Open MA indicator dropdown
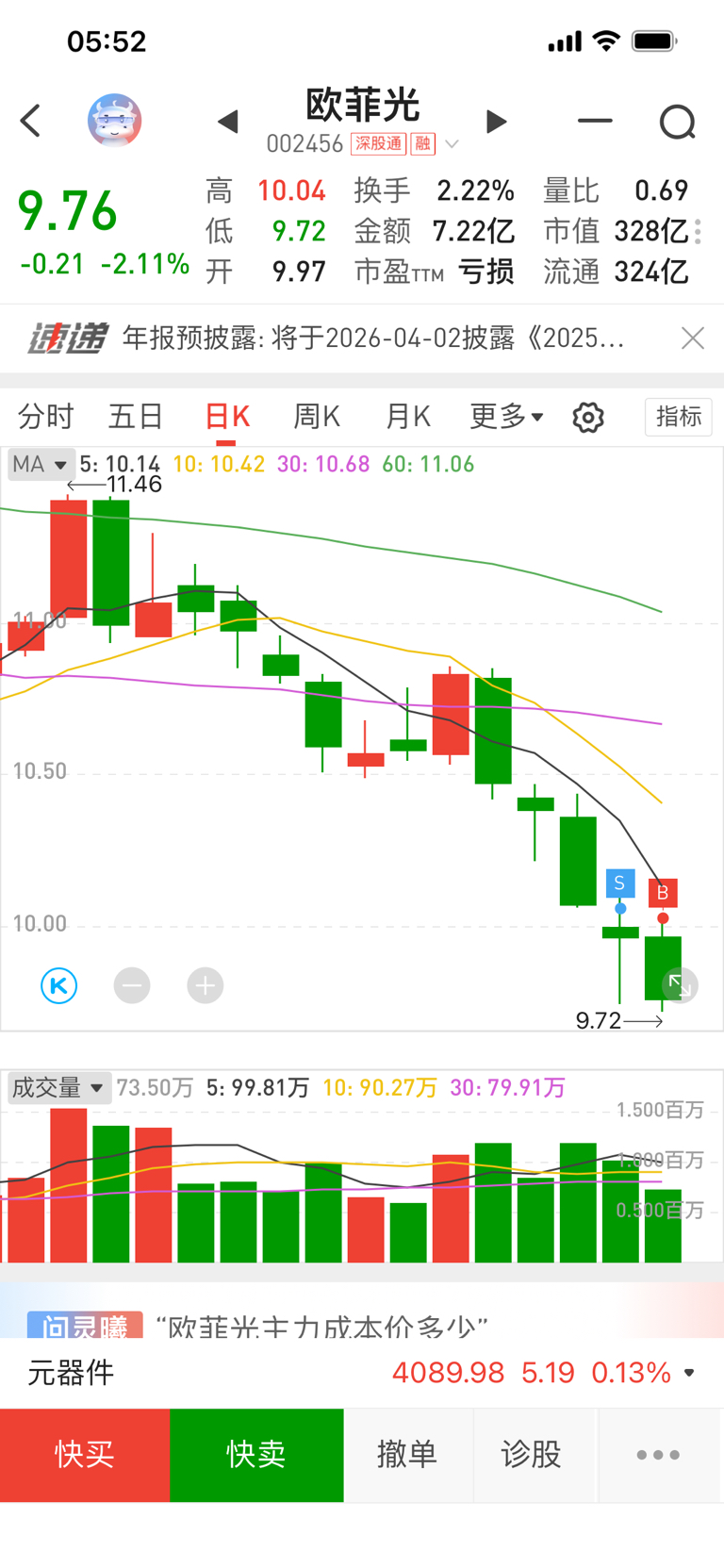 click(40, 465)
